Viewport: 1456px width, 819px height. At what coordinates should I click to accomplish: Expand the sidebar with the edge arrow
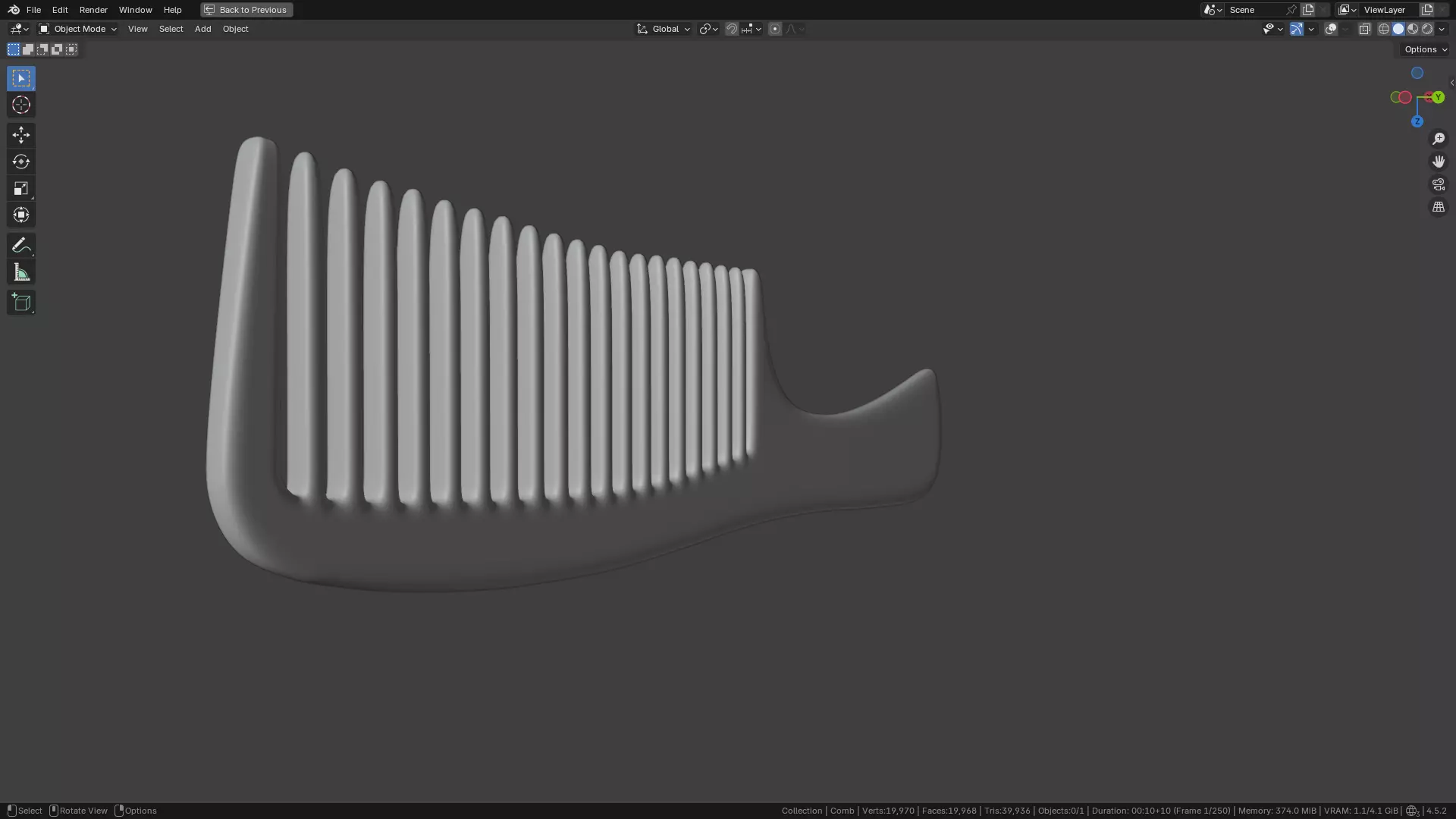(1451, 83)
